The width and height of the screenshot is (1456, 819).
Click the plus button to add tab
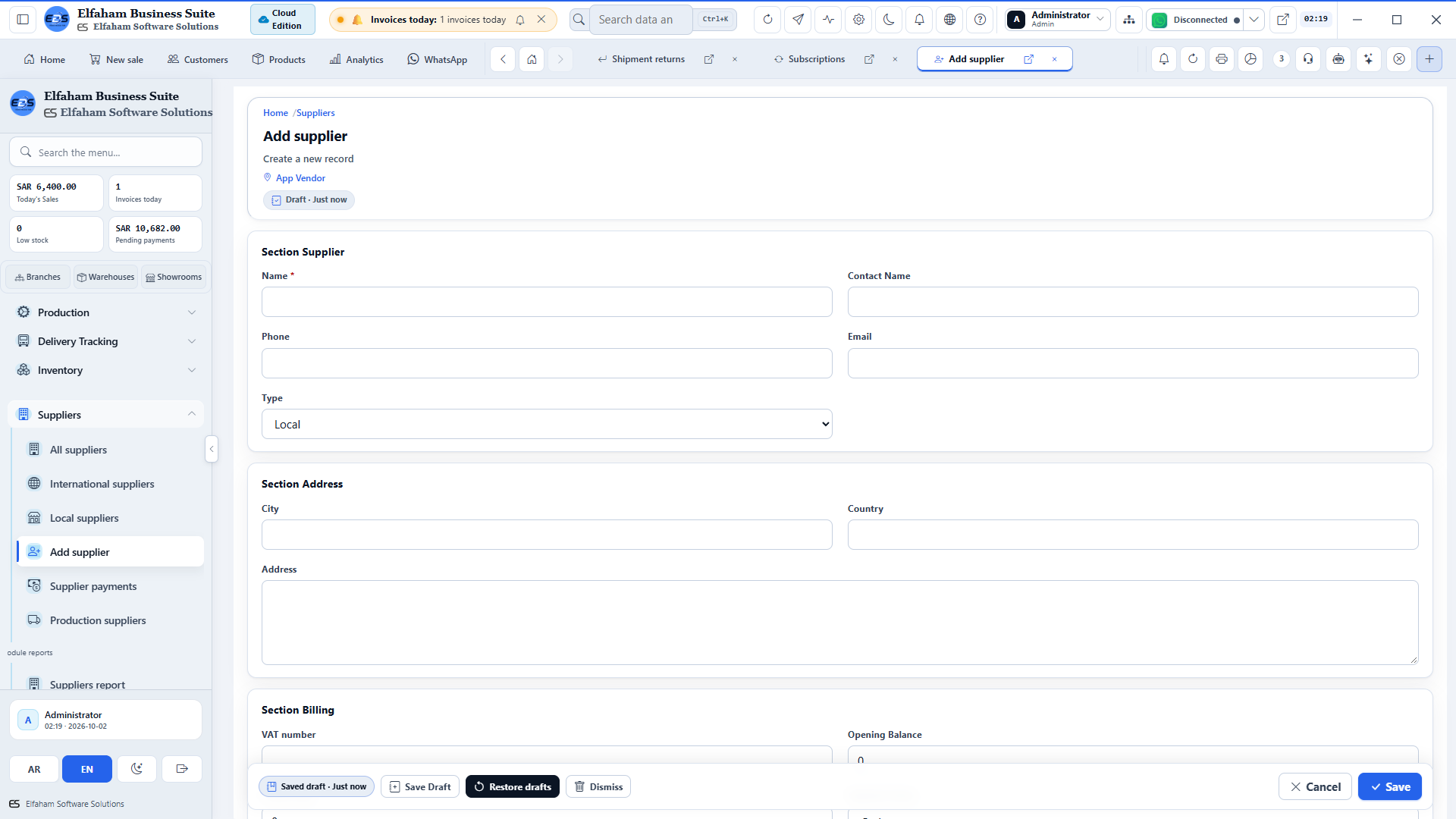(1429, 59)
